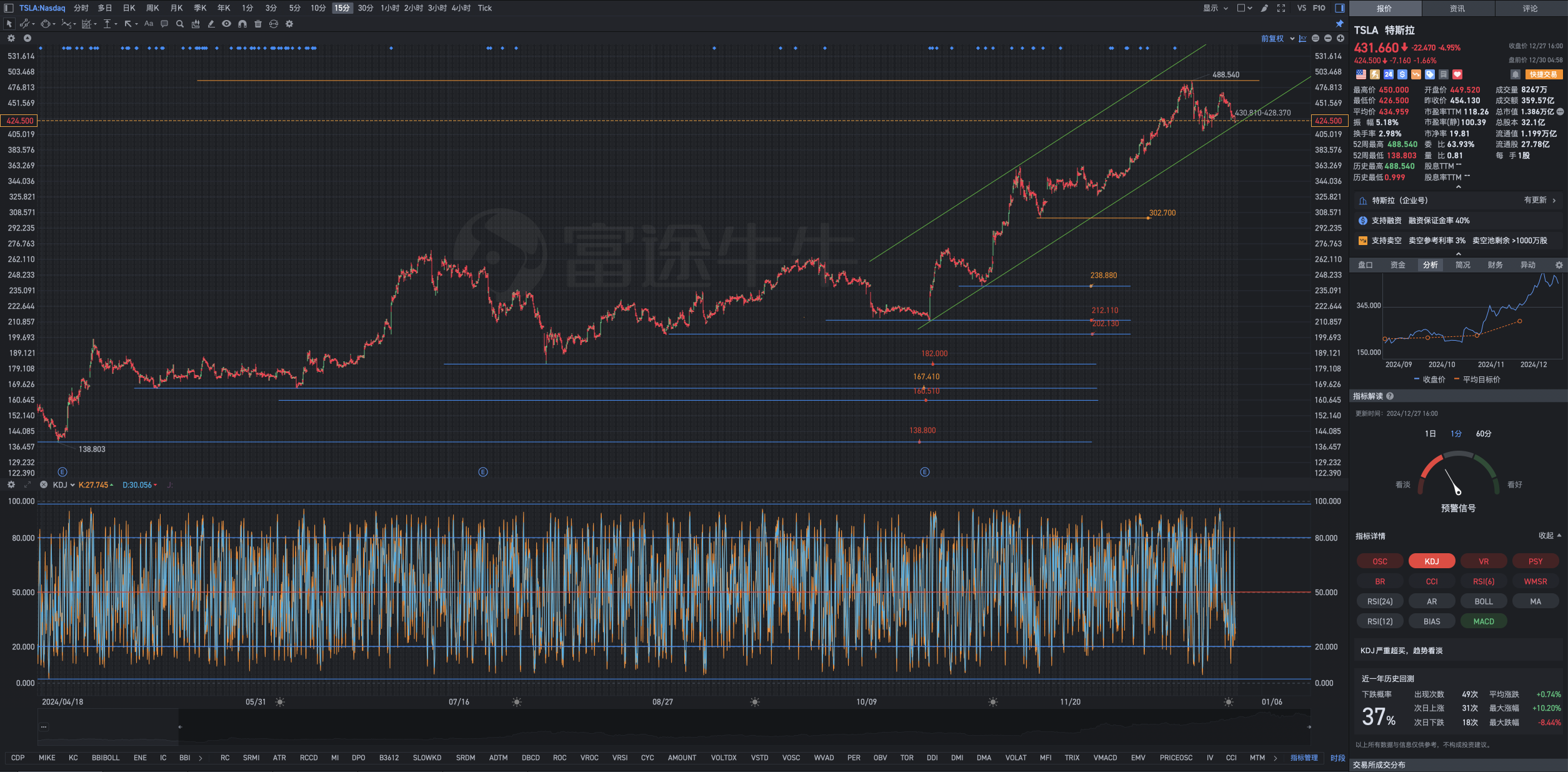The height and width of the screenshot is (772, 1568).
Task: Select the OSC indicator chip
Action: point(1380,561)
